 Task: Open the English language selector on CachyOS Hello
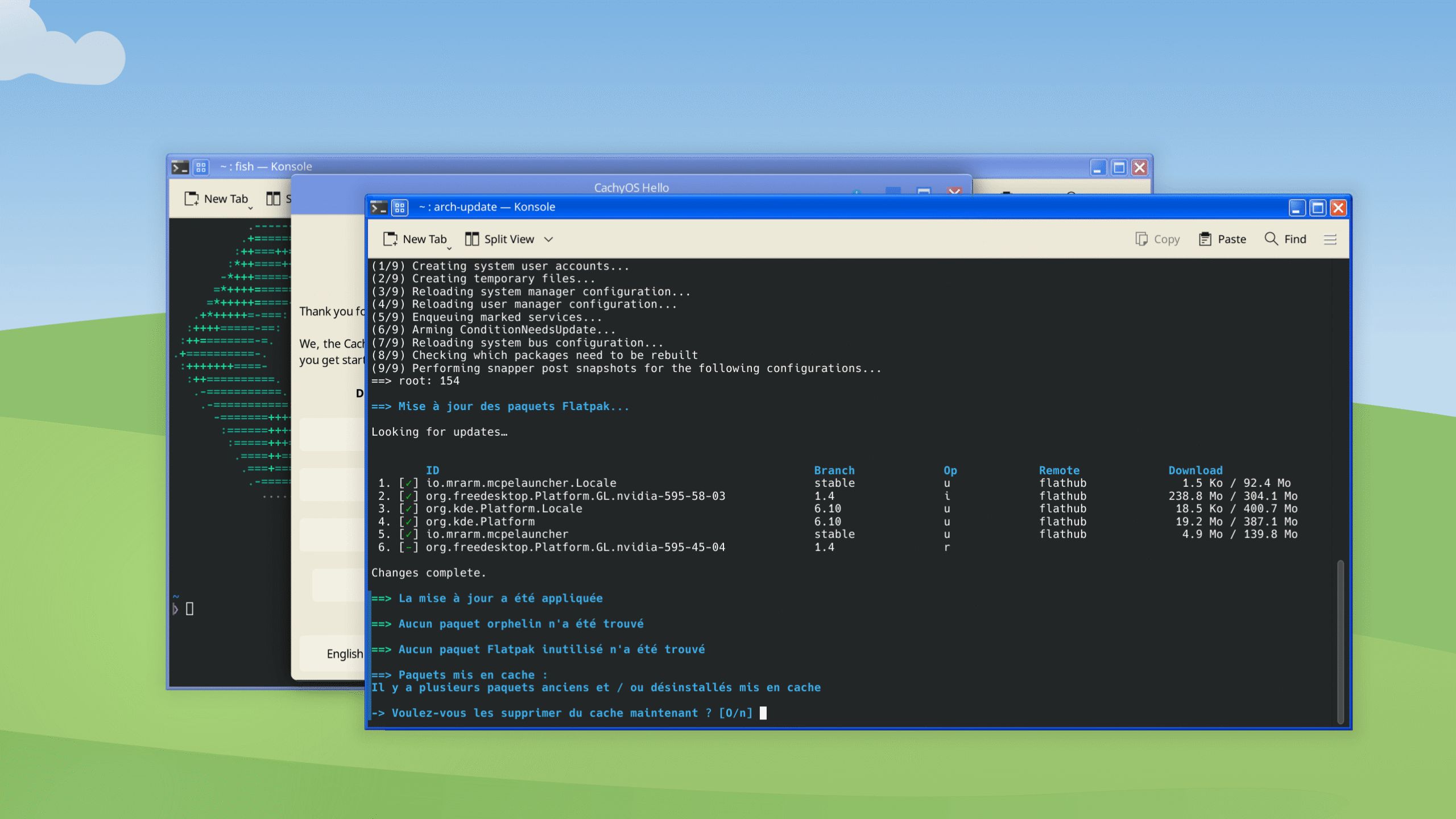[345, 654]
